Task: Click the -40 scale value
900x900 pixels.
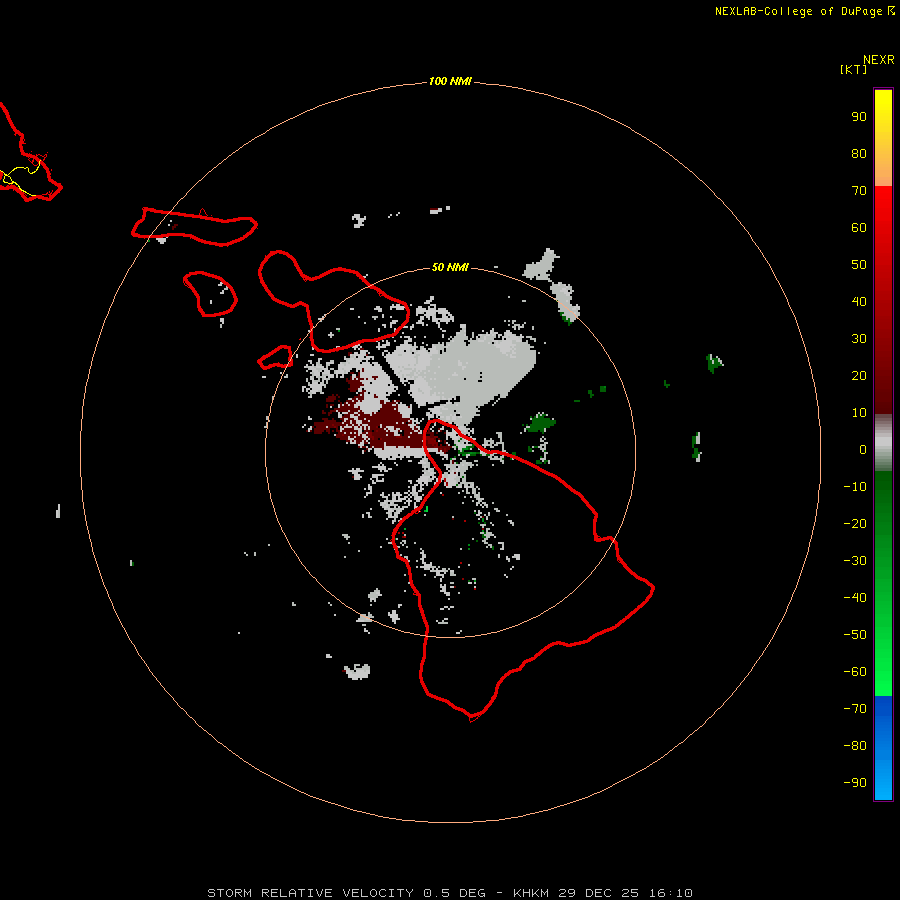Action: point(855,598)
